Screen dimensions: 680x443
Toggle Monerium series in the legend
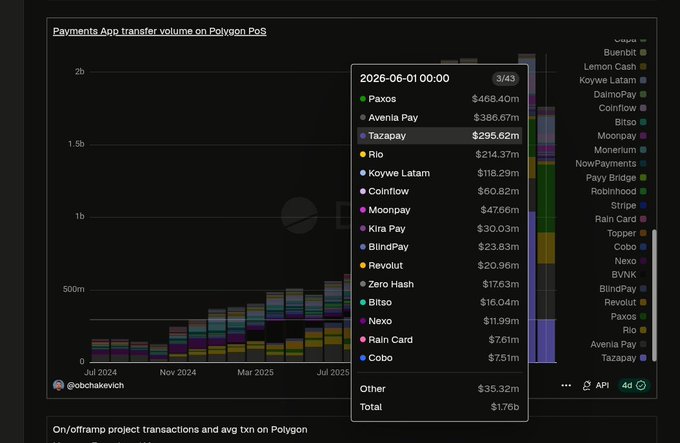(620, 150)
